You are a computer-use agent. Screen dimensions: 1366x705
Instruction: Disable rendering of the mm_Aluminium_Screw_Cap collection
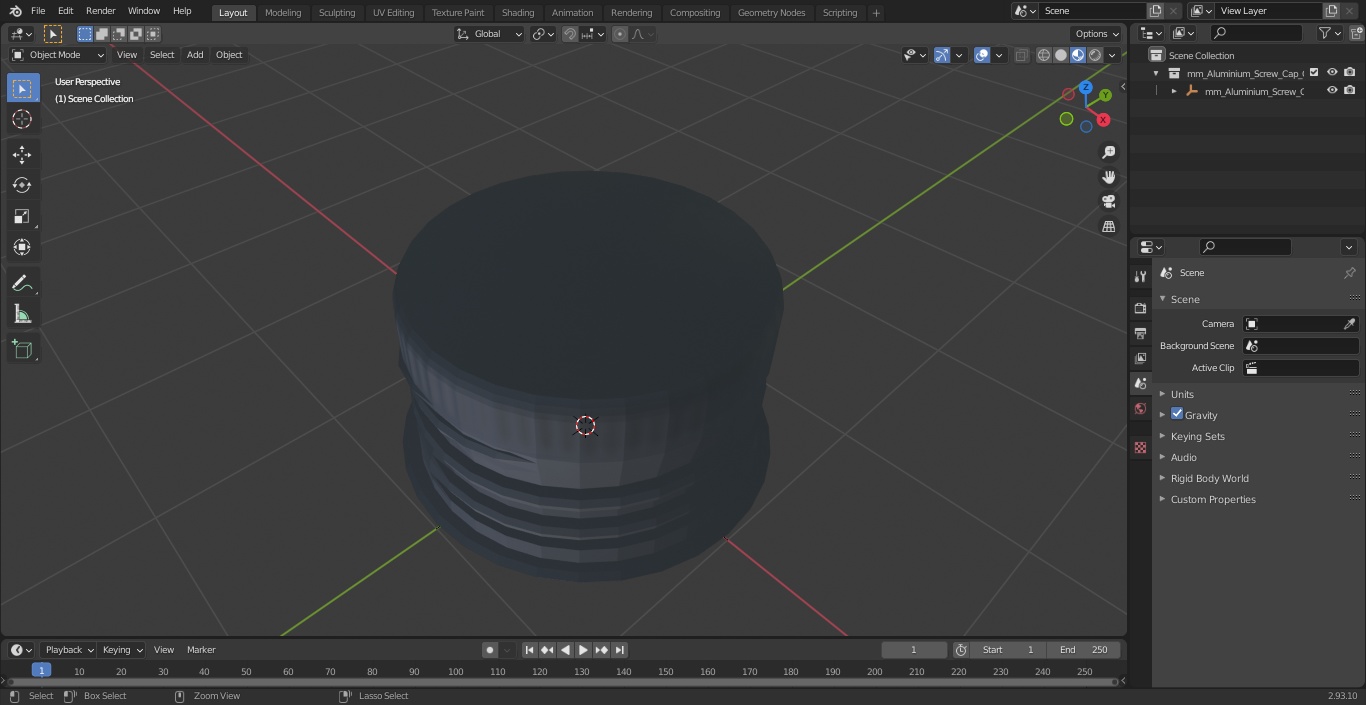[1350, 72]
